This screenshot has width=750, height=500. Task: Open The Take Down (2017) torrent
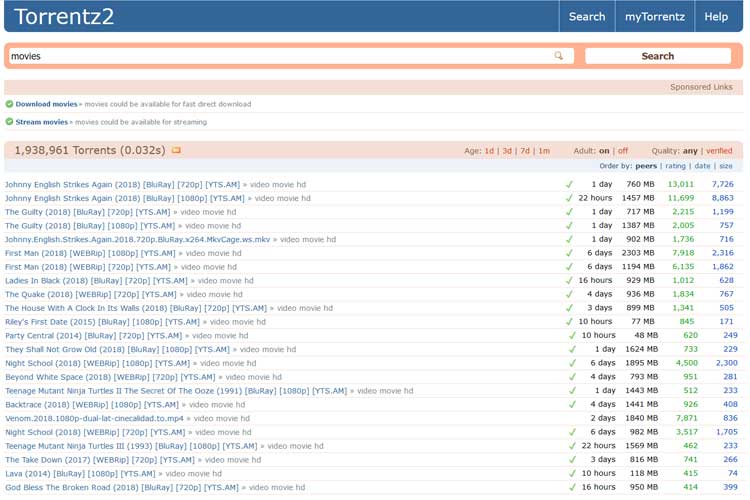click(99, 460)
